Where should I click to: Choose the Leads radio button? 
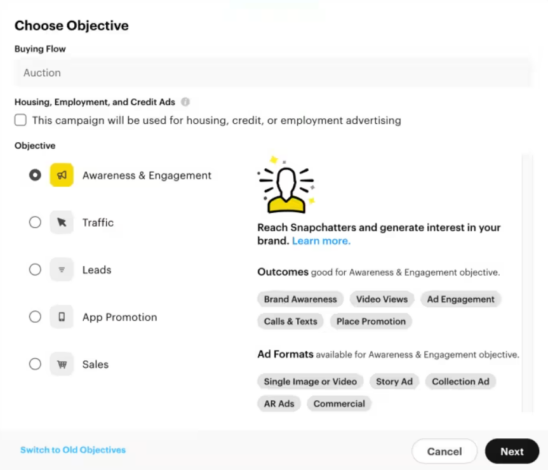(35, 269)
